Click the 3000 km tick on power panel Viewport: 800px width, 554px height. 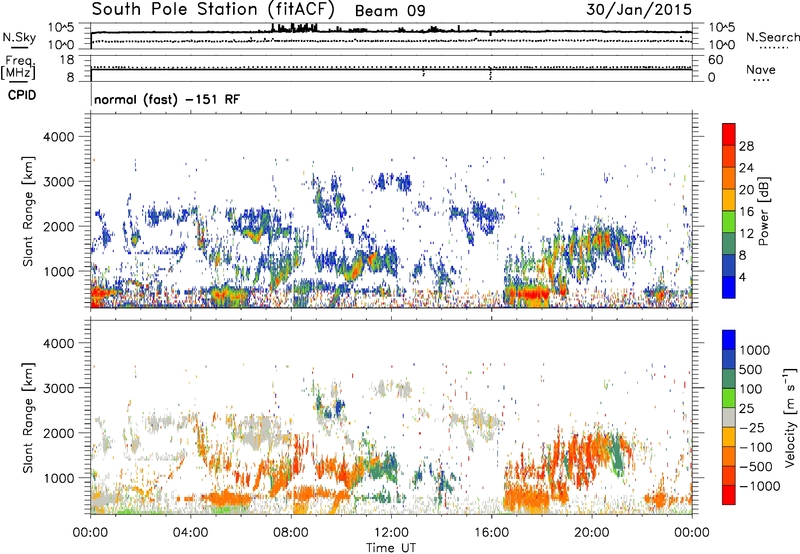coord(58,182)
